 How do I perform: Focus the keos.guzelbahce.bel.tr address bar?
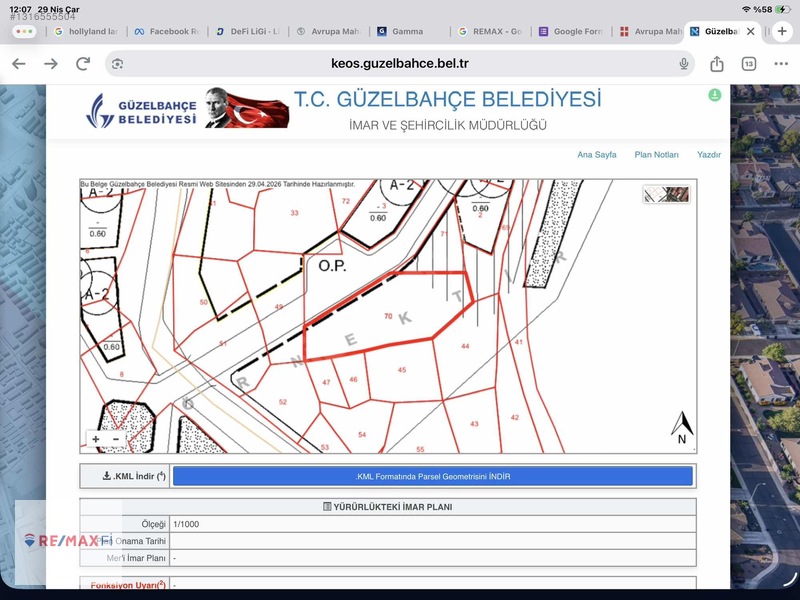click(399, 64)
